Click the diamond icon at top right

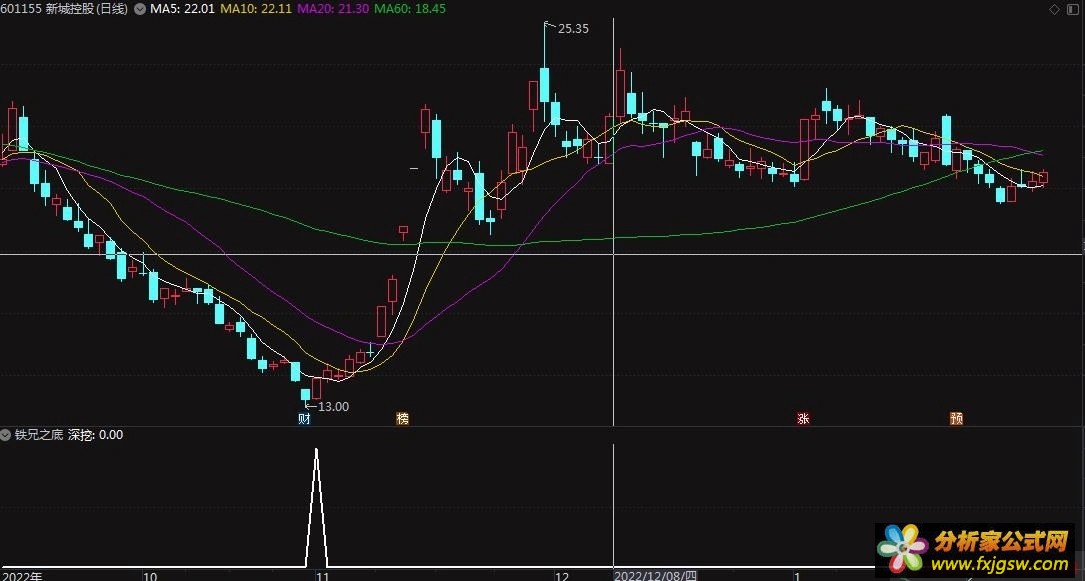point(1055,9)
